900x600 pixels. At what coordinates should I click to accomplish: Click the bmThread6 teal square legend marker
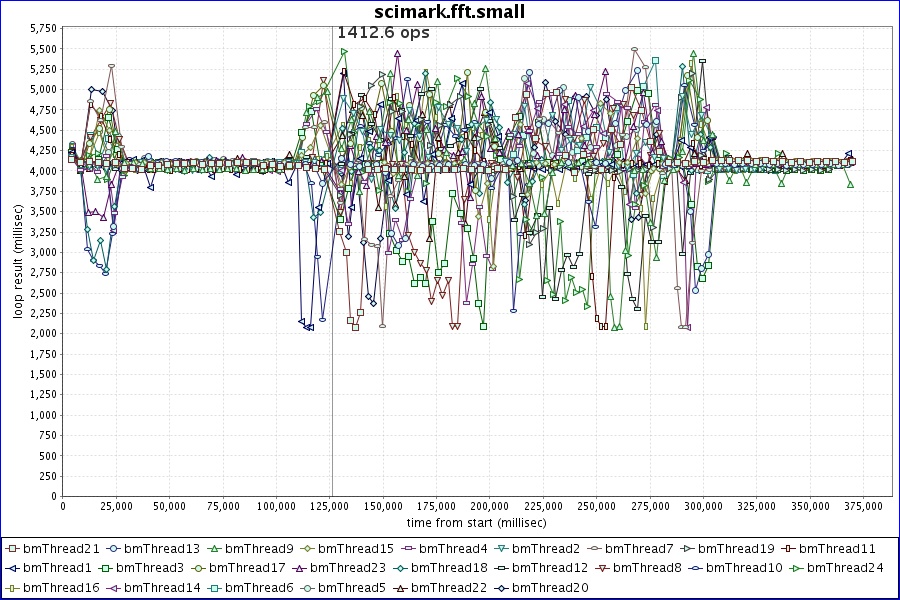[228, 587]
